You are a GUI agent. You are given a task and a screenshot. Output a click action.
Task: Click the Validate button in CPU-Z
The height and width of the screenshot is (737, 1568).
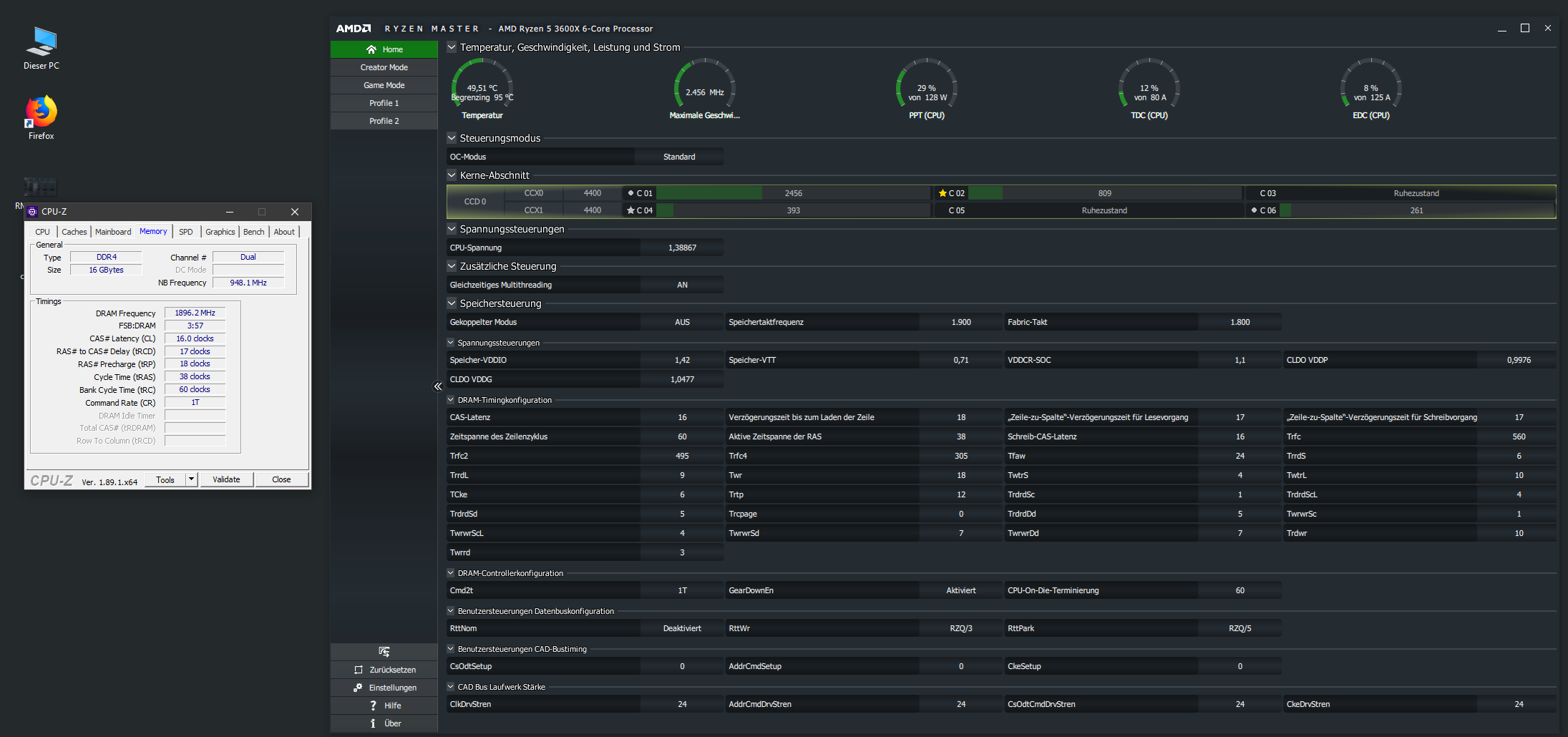[x=226, y=479]
